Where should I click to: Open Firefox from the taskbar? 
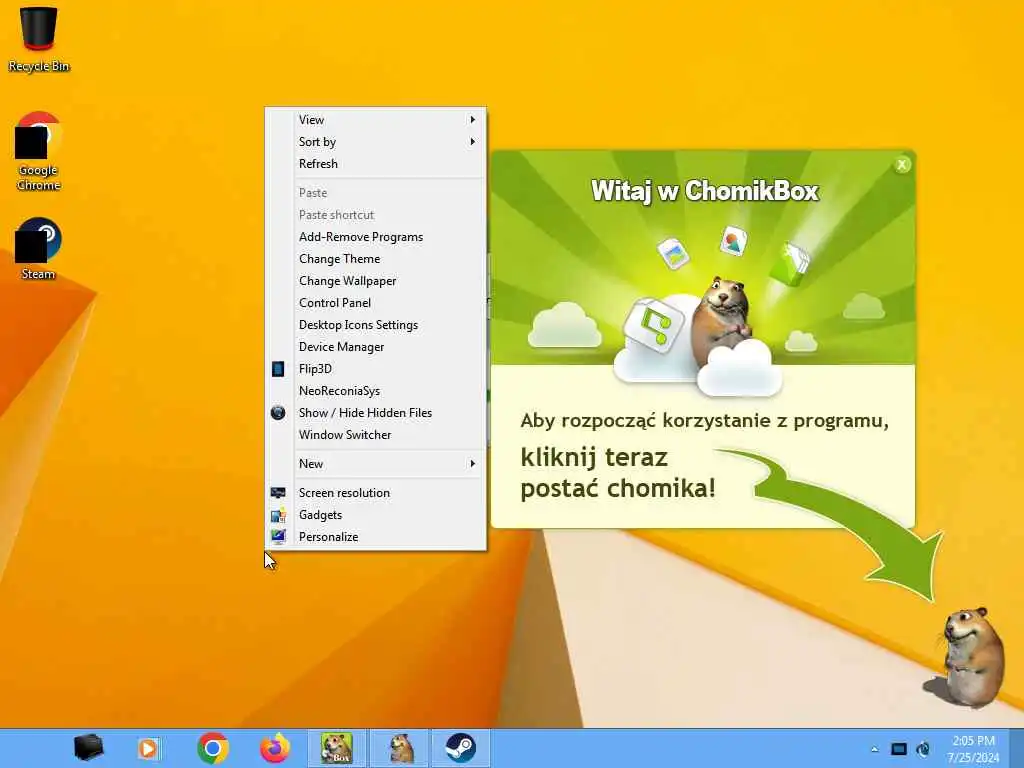pyautogui.click(x=275, y=748)
